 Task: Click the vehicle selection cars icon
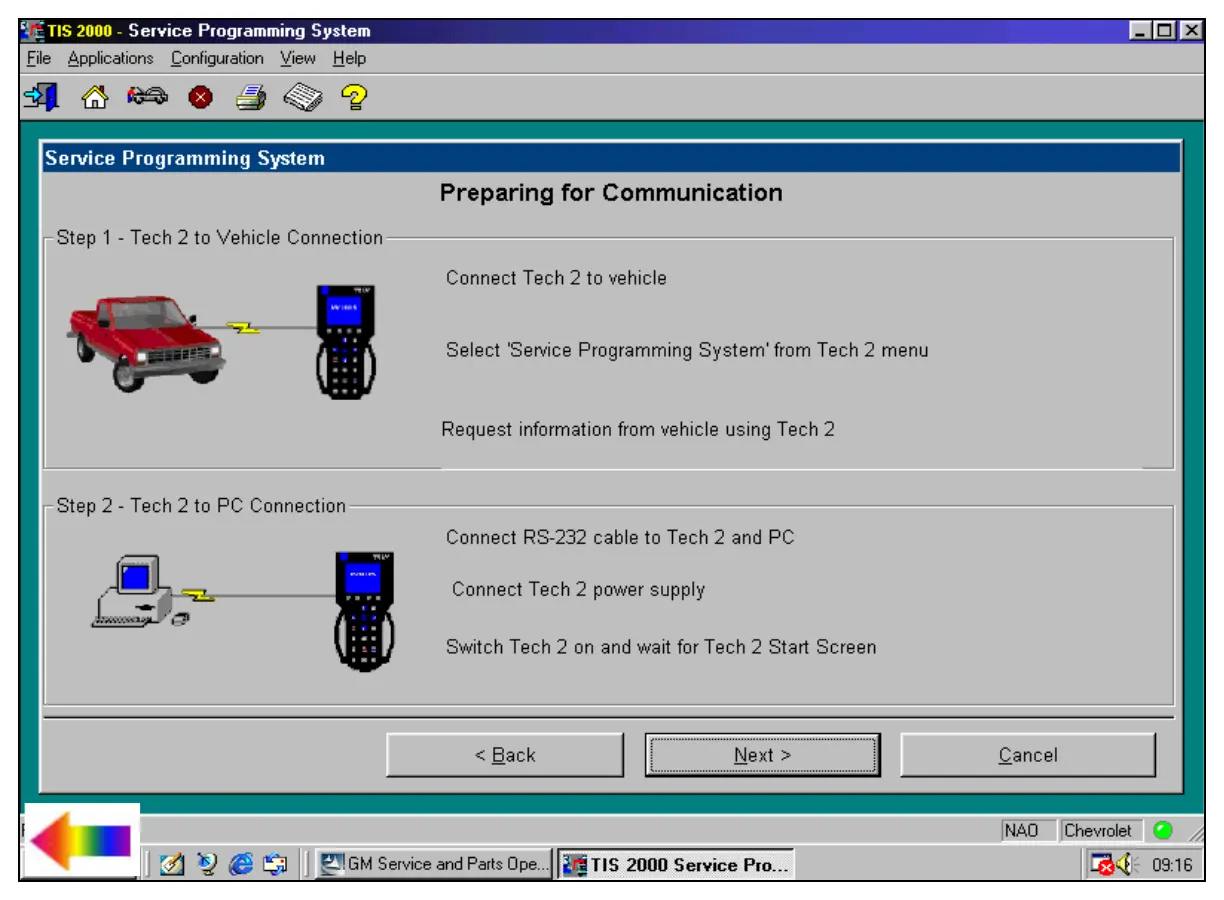146,97
